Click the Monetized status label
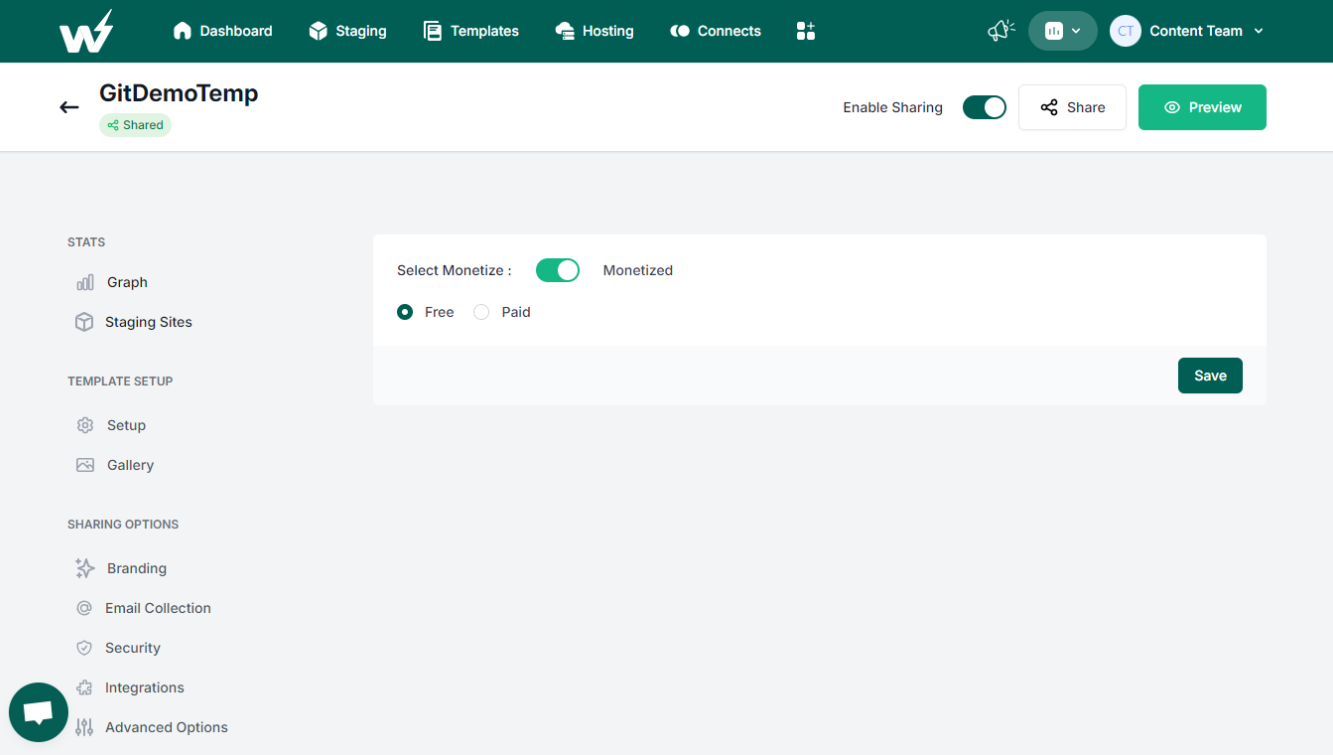 638,270
